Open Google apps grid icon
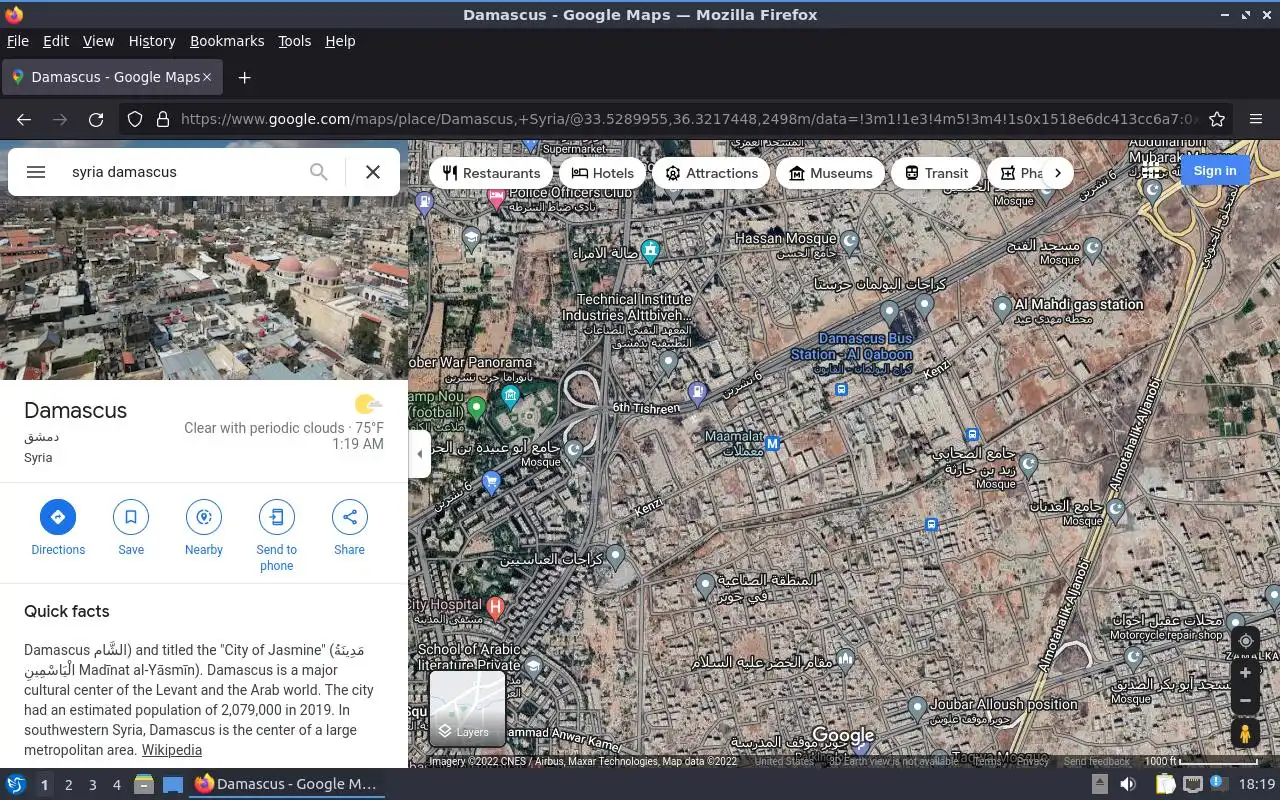1280x800 pixels. point(1152,171)
